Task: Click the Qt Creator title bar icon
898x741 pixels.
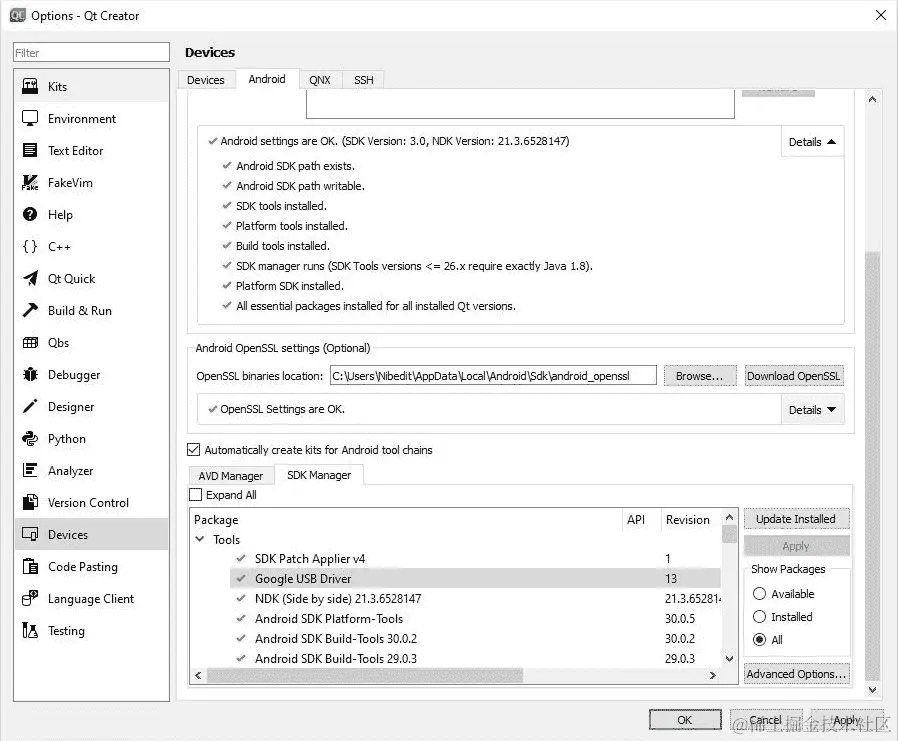Action: pyautogui.click(x=18, y=15)
